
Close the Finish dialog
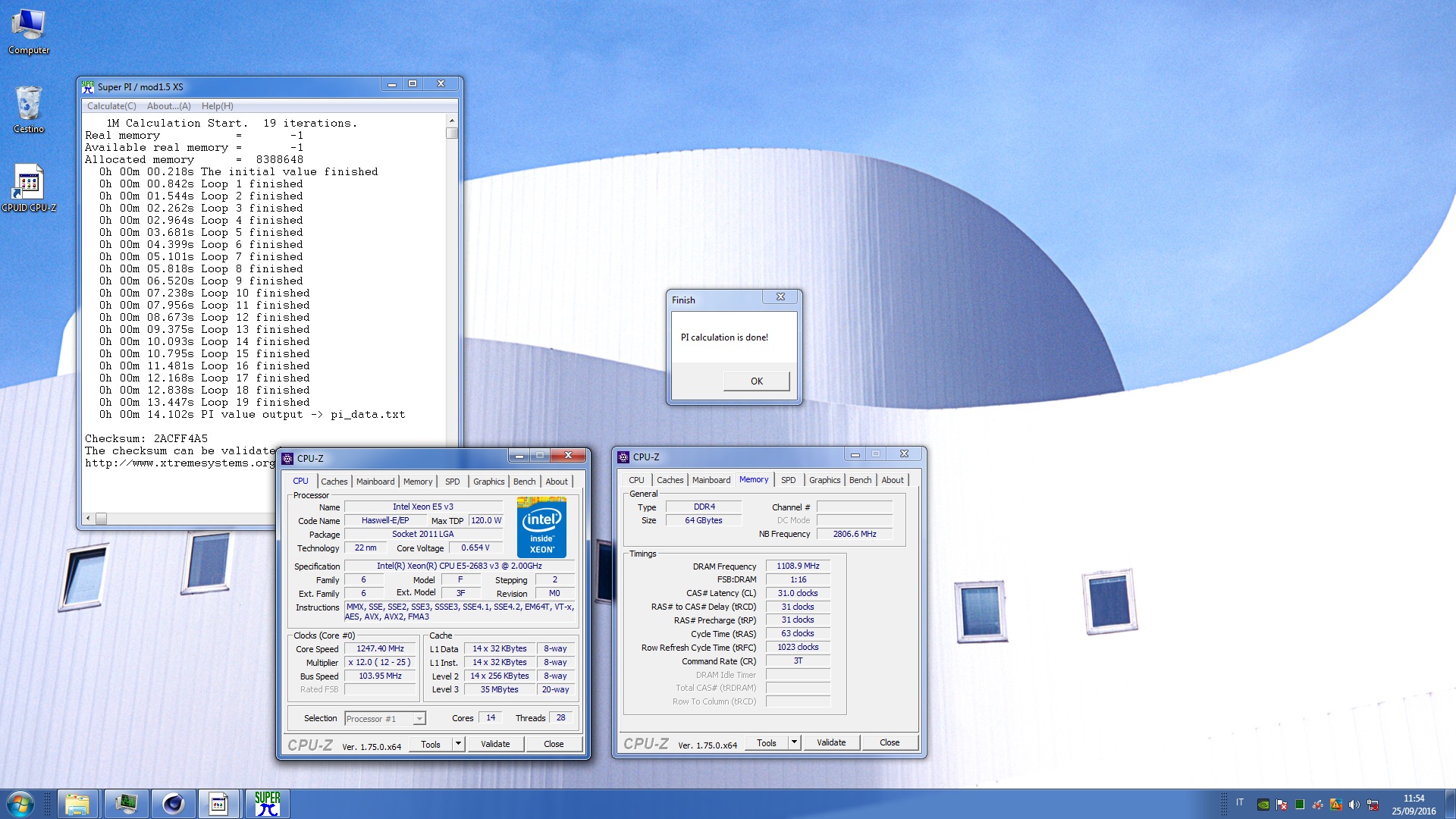pyautogui.click(x=780, y=297)
